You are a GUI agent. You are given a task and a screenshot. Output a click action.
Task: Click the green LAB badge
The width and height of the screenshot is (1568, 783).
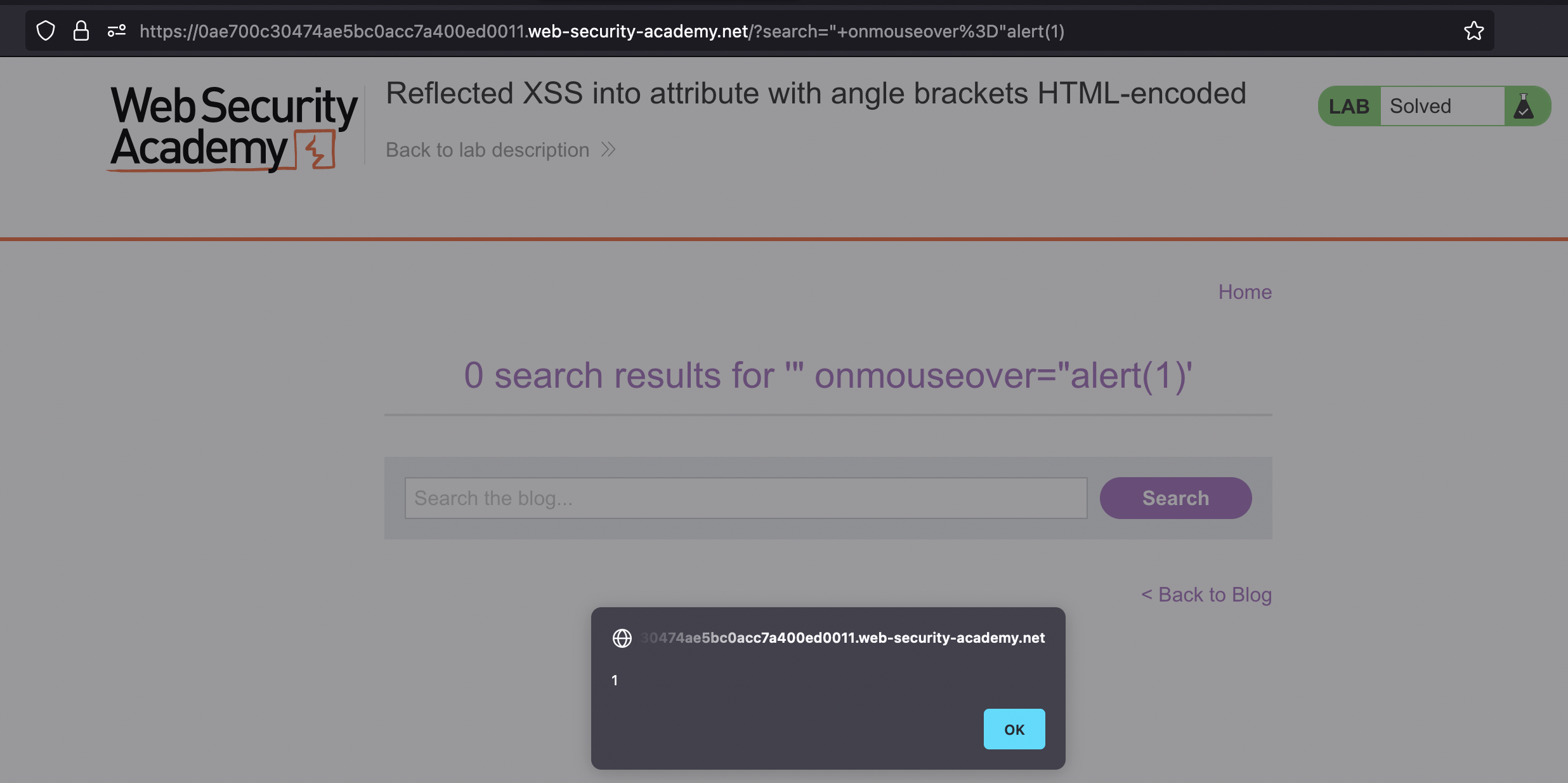[1349, 107]
